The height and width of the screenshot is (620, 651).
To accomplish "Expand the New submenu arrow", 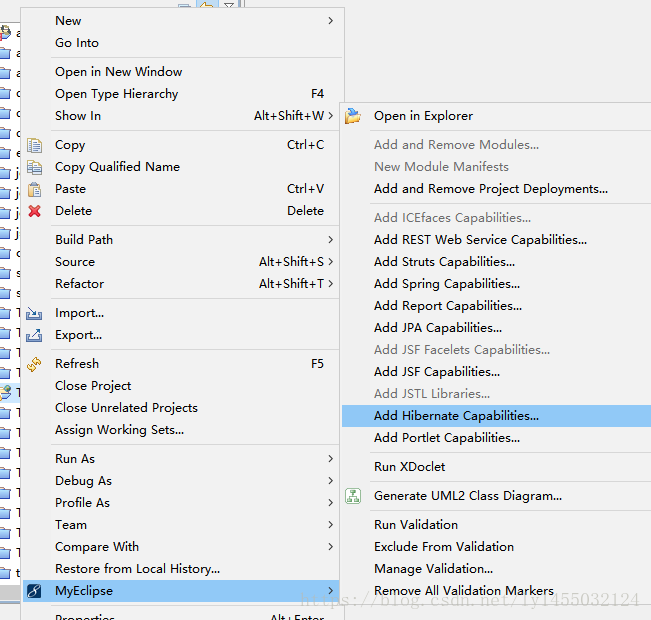I will (x=330, y=21).
